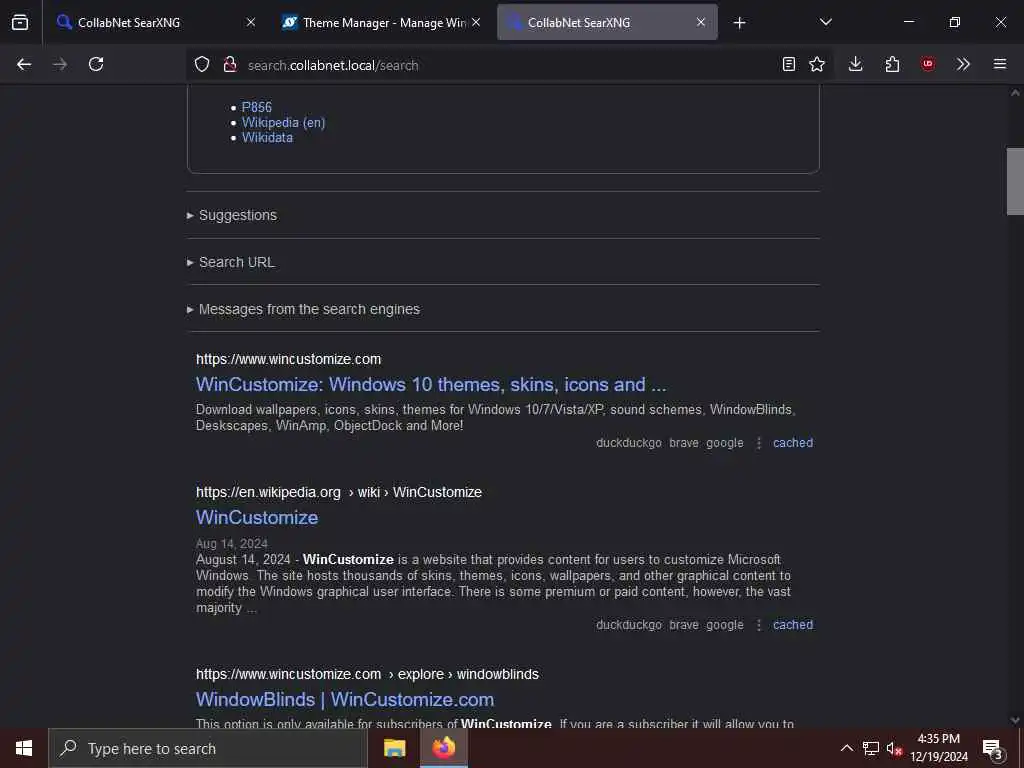Image resolution: width=1024 pixels, height=768 pixels.
Task: Click https://www.wincustomize.com URL of first result
Action: tap(289, 359)
